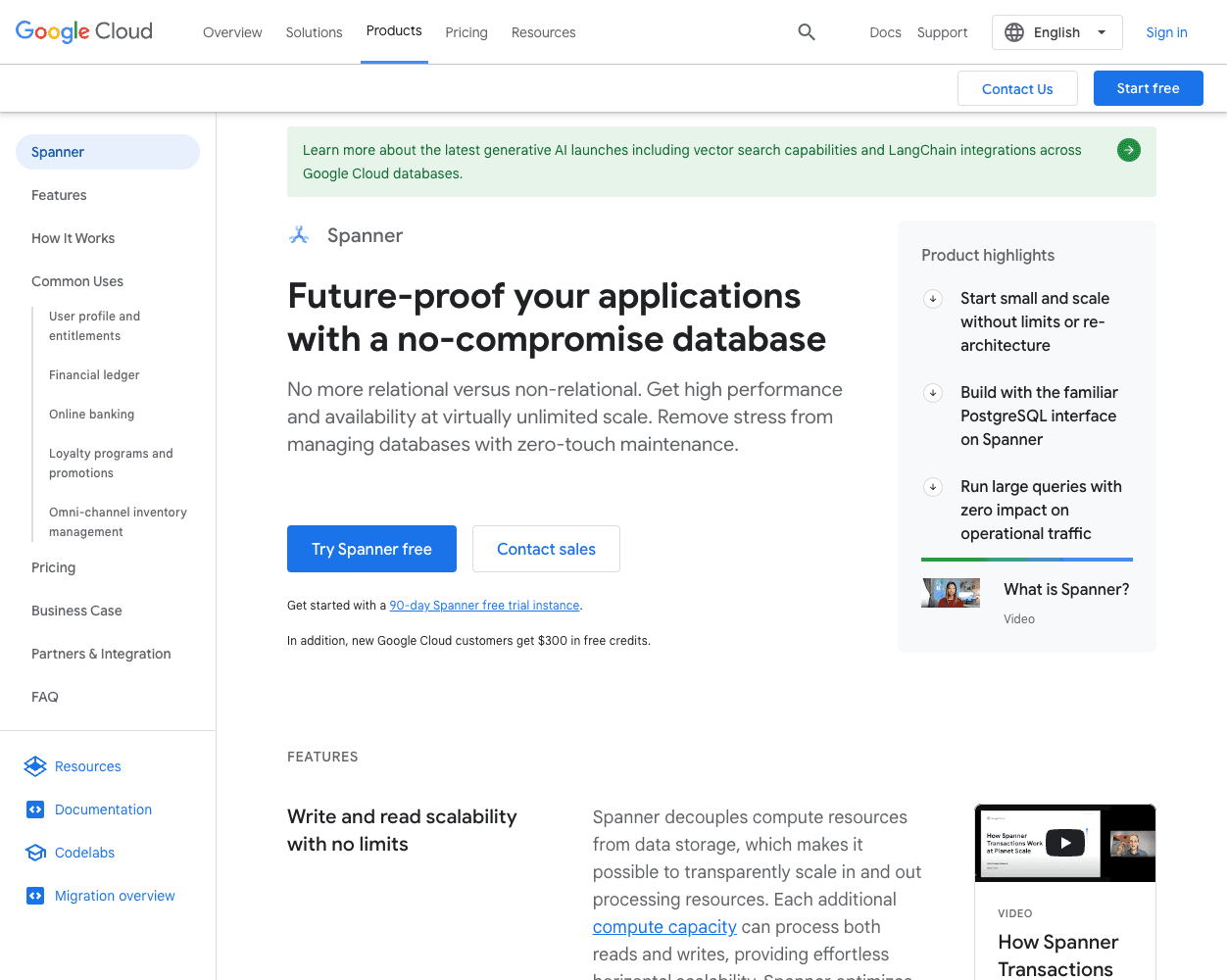This screenshot has width=1227, height=980.
Task: Open the compute capacity link
Action: click(x=664, y=927)
